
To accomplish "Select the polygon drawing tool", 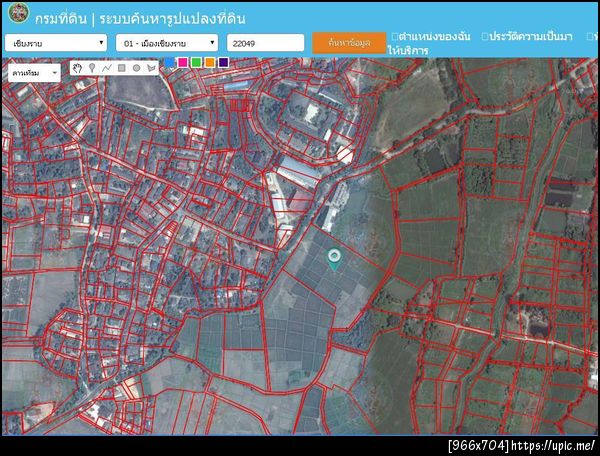I will (x=152, y=68).
